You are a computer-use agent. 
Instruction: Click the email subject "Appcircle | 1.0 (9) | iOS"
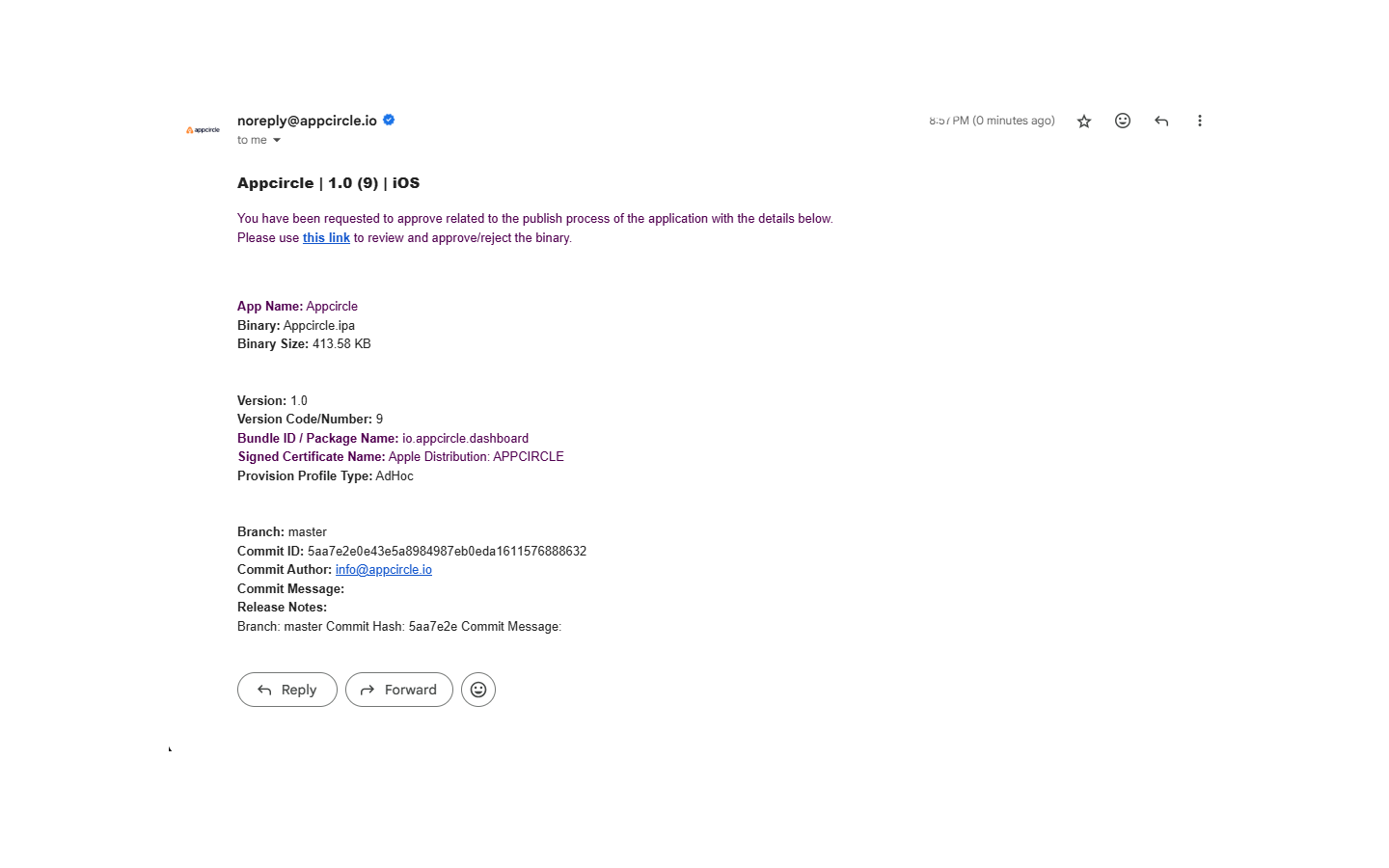pos(328,183)
